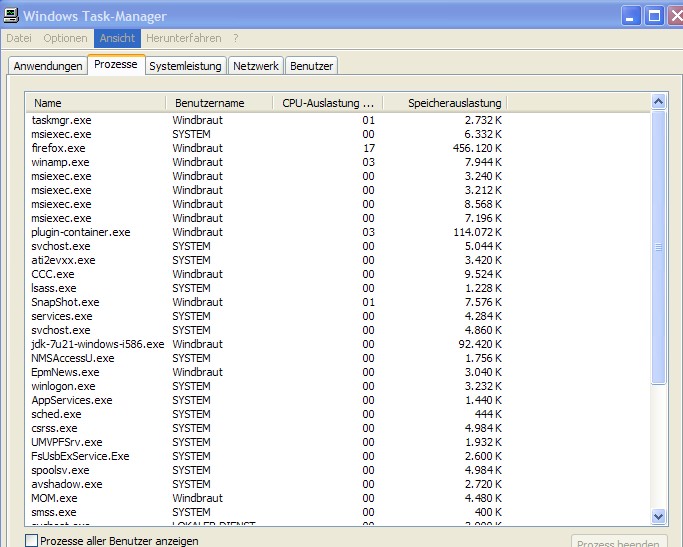Click the scroll up arrow
683x547 pixels.
tap(658, 102)
